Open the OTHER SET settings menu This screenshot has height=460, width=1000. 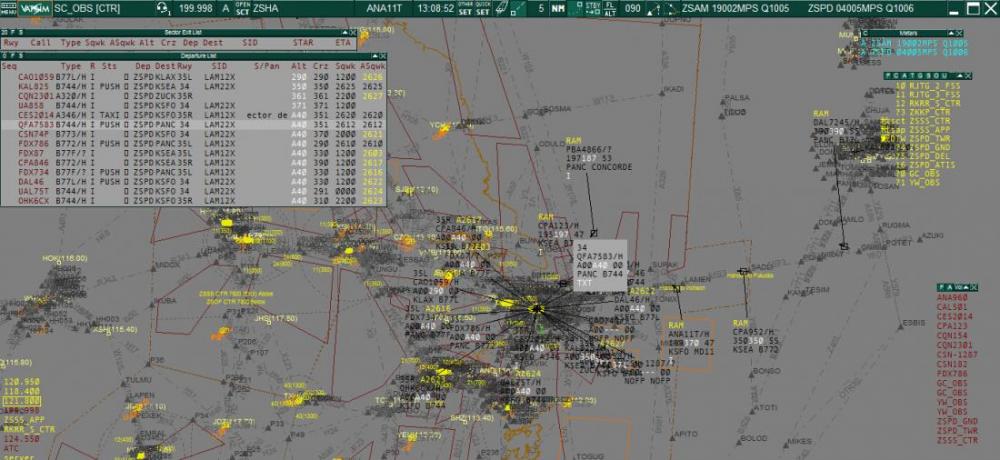466,8
